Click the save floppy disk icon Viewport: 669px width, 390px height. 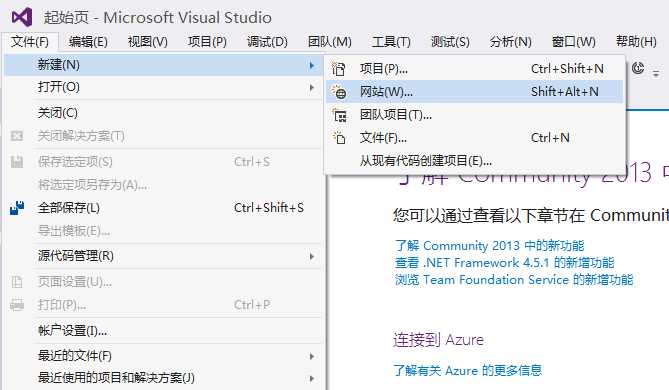click(17, 162)
